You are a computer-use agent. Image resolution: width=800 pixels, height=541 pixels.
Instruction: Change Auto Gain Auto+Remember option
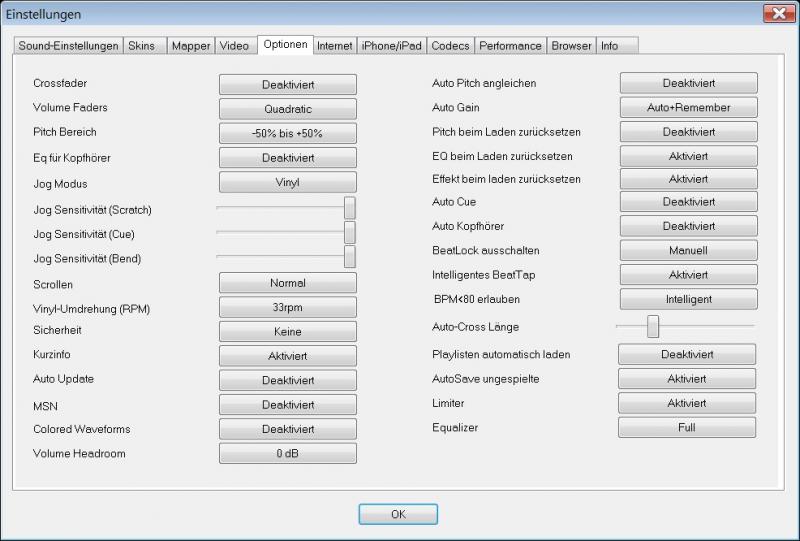click(x=688, y=108)
